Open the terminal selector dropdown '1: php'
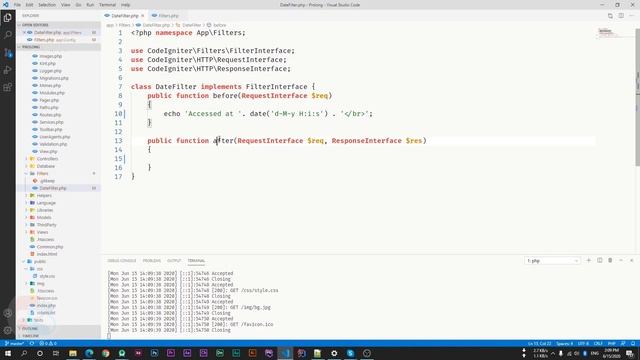The height and width of the screenshot is (360, 640). point(552,260)
